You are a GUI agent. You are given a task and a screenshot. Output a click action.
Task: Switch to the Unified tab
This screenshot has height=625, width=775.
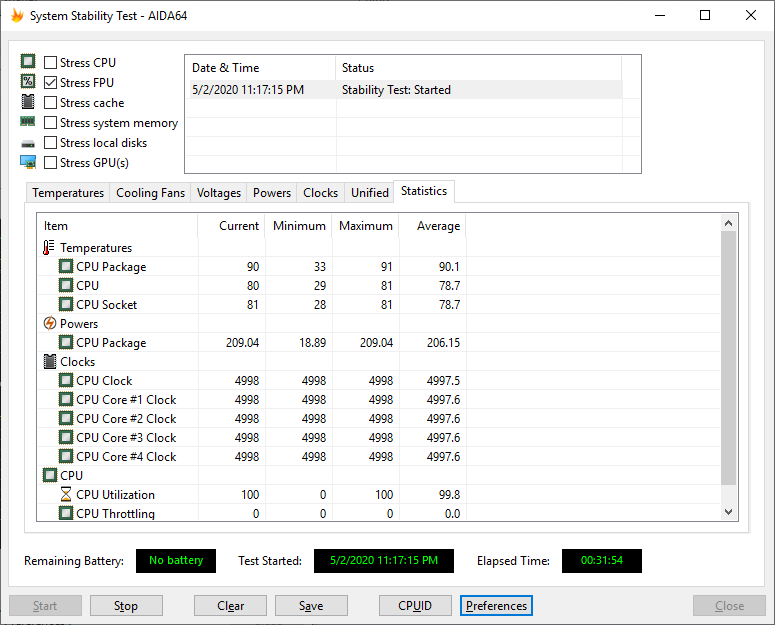click(x=370, y=193)
